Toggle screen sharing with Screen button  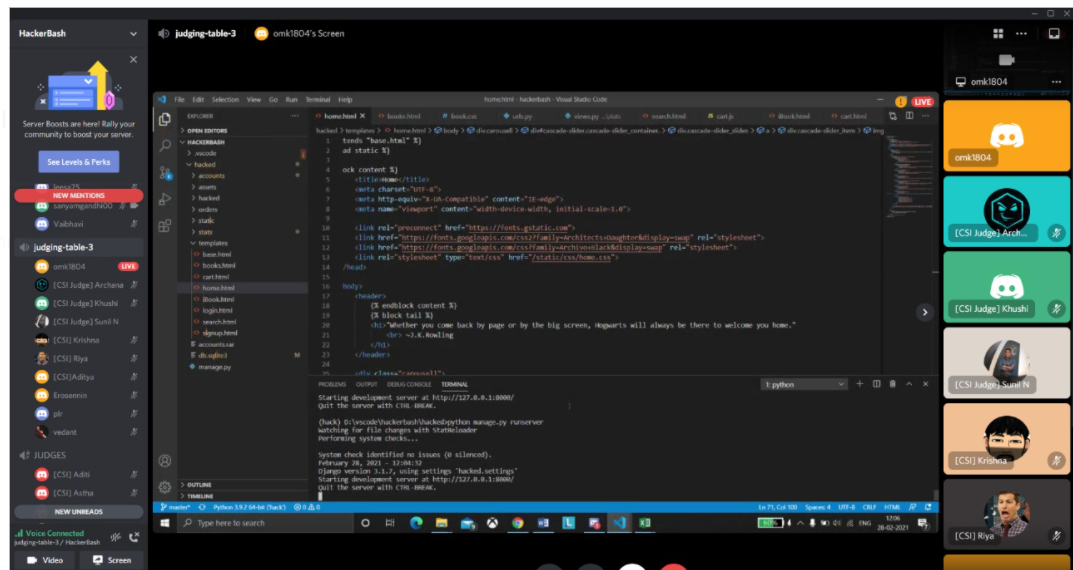tap(111, 560)
